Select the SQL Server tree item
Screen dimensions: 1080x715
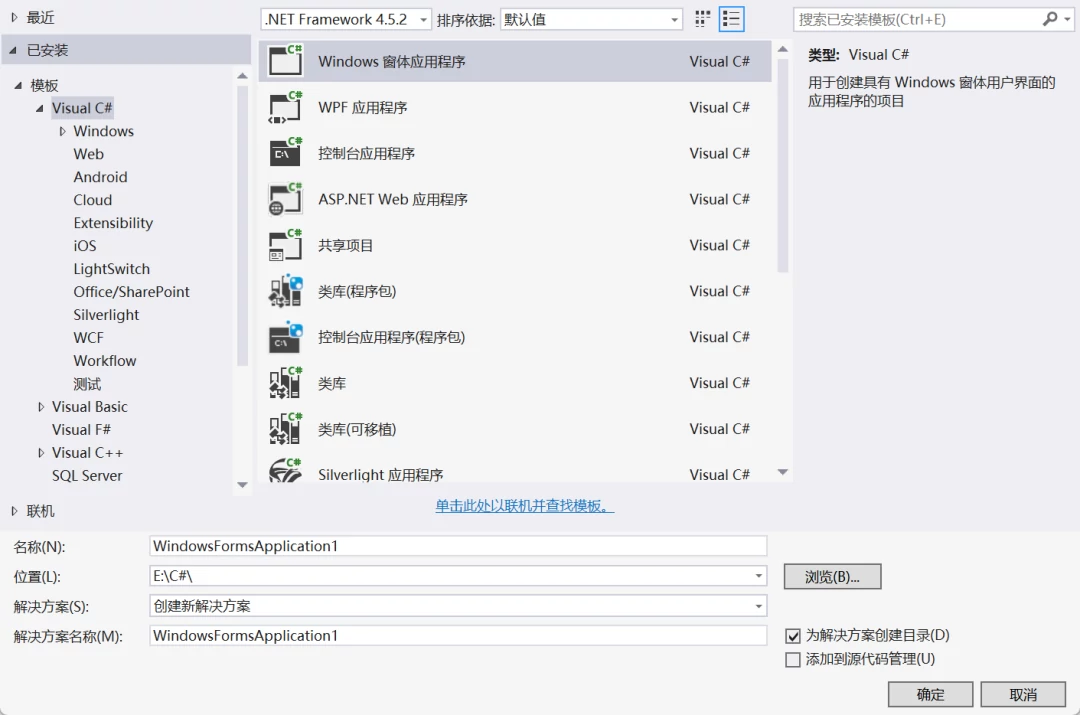pos(87,476)
